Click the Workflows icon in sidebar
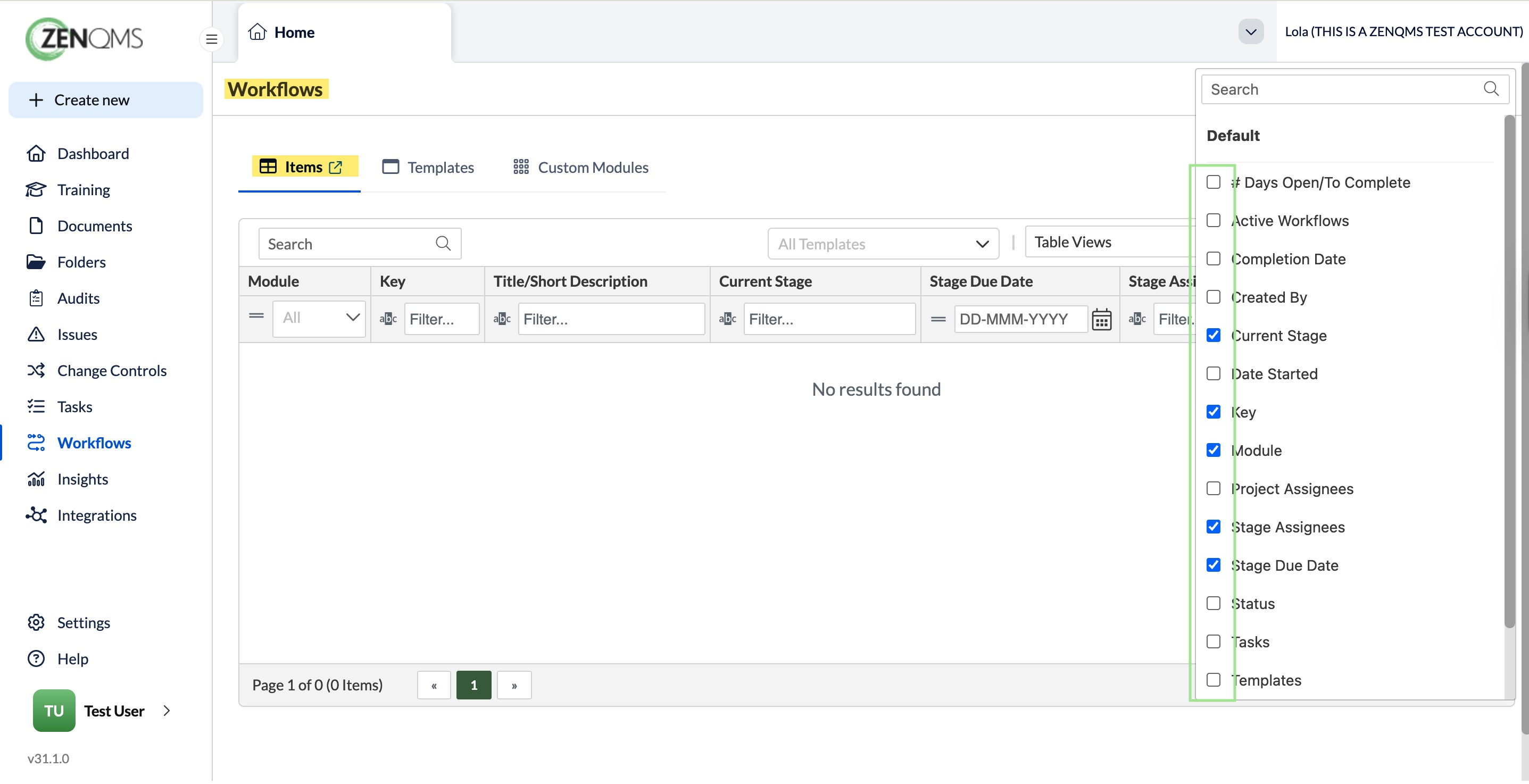 tap(36, 444)
